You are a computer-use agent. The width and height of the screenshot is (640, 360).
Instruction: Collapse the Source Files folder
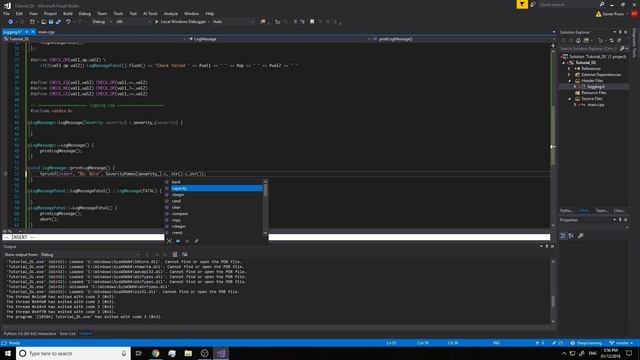pos(569,99)
